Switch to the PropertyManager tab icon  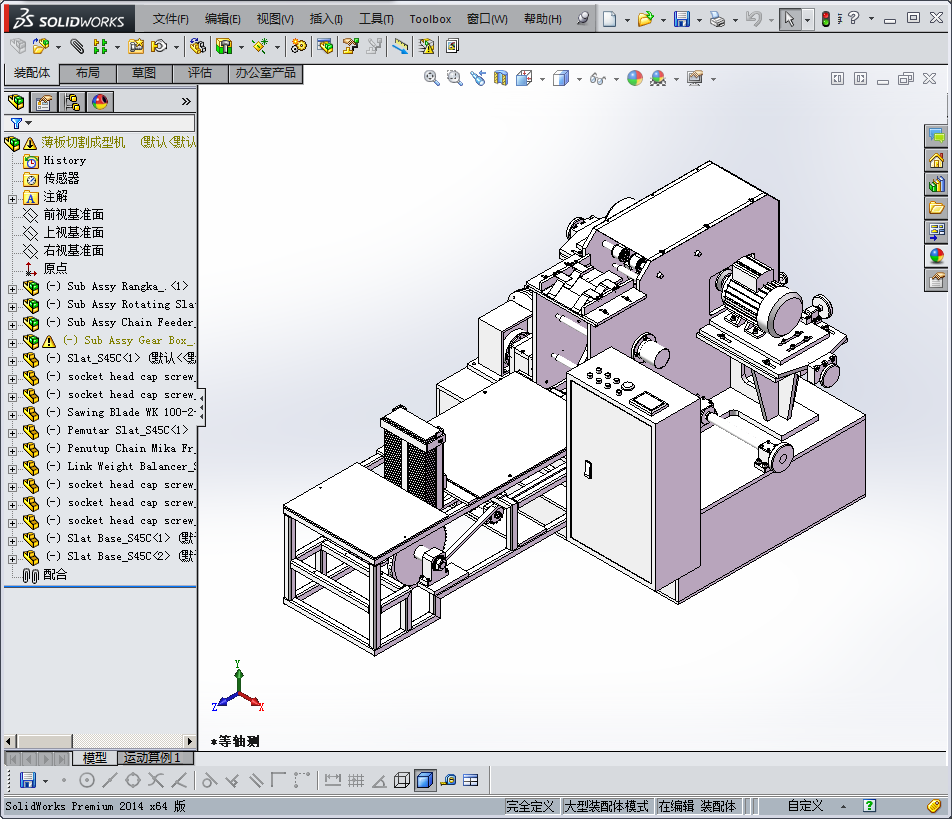[44, 101]
